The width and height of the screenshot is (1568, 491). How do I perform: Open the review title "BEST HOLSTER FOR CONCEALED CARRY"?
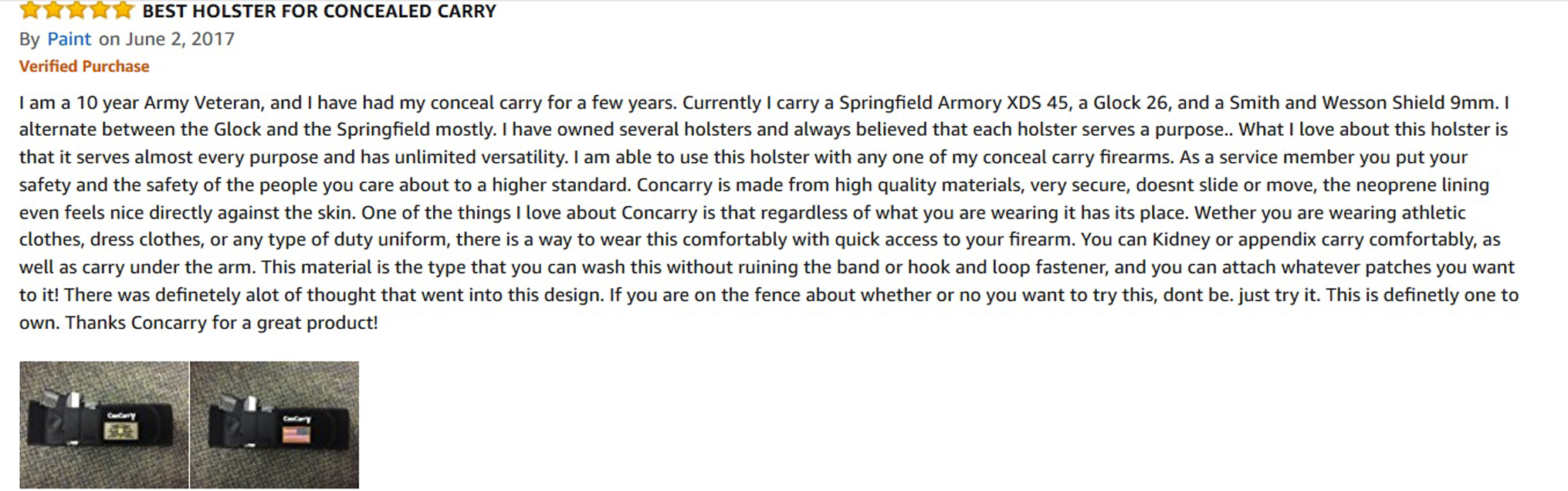[319, 12]
